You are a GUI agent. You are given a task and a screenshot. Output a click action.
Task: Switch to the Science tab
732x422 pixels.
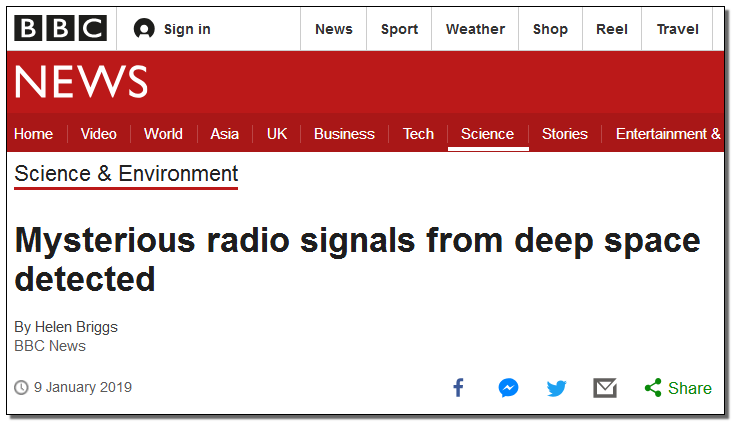tap(487, 134)
